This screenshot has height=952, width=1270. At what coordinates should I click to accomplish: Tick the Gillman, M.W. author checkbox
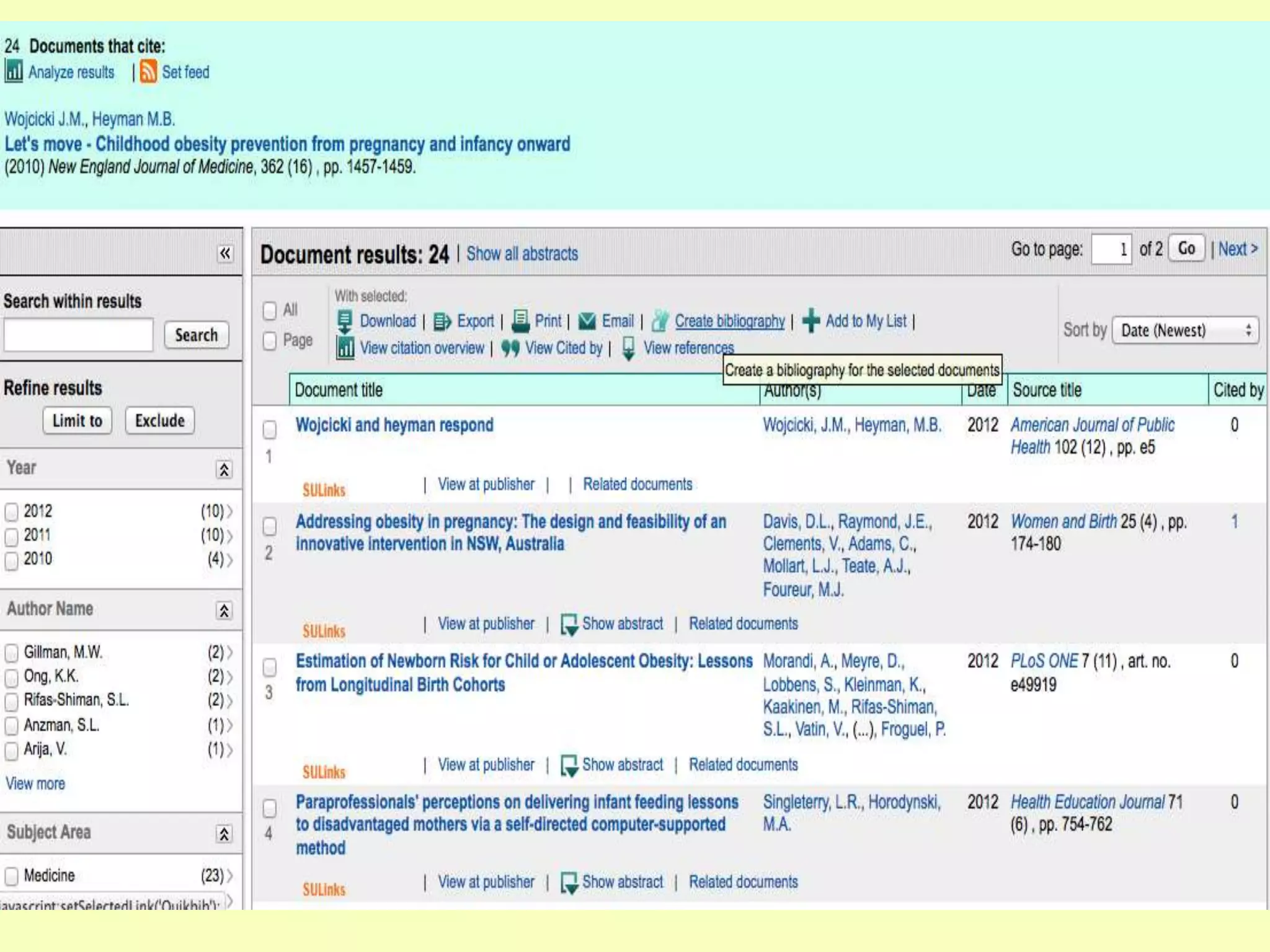11,653
